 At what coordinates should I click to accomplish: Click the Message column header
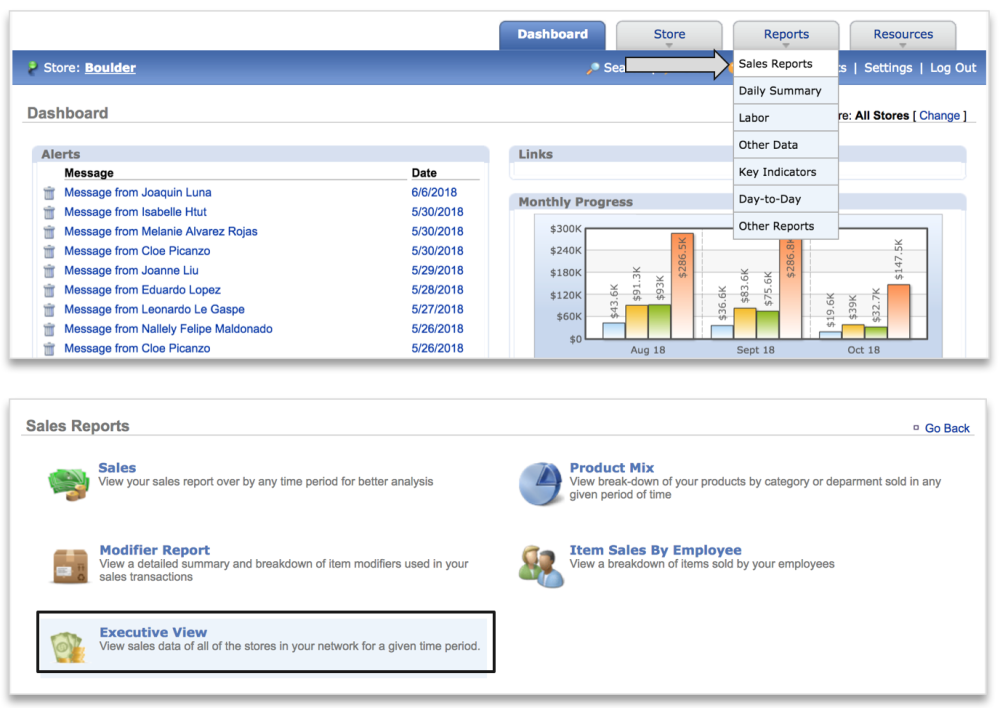pyautogui.click(x=89, y=173)
